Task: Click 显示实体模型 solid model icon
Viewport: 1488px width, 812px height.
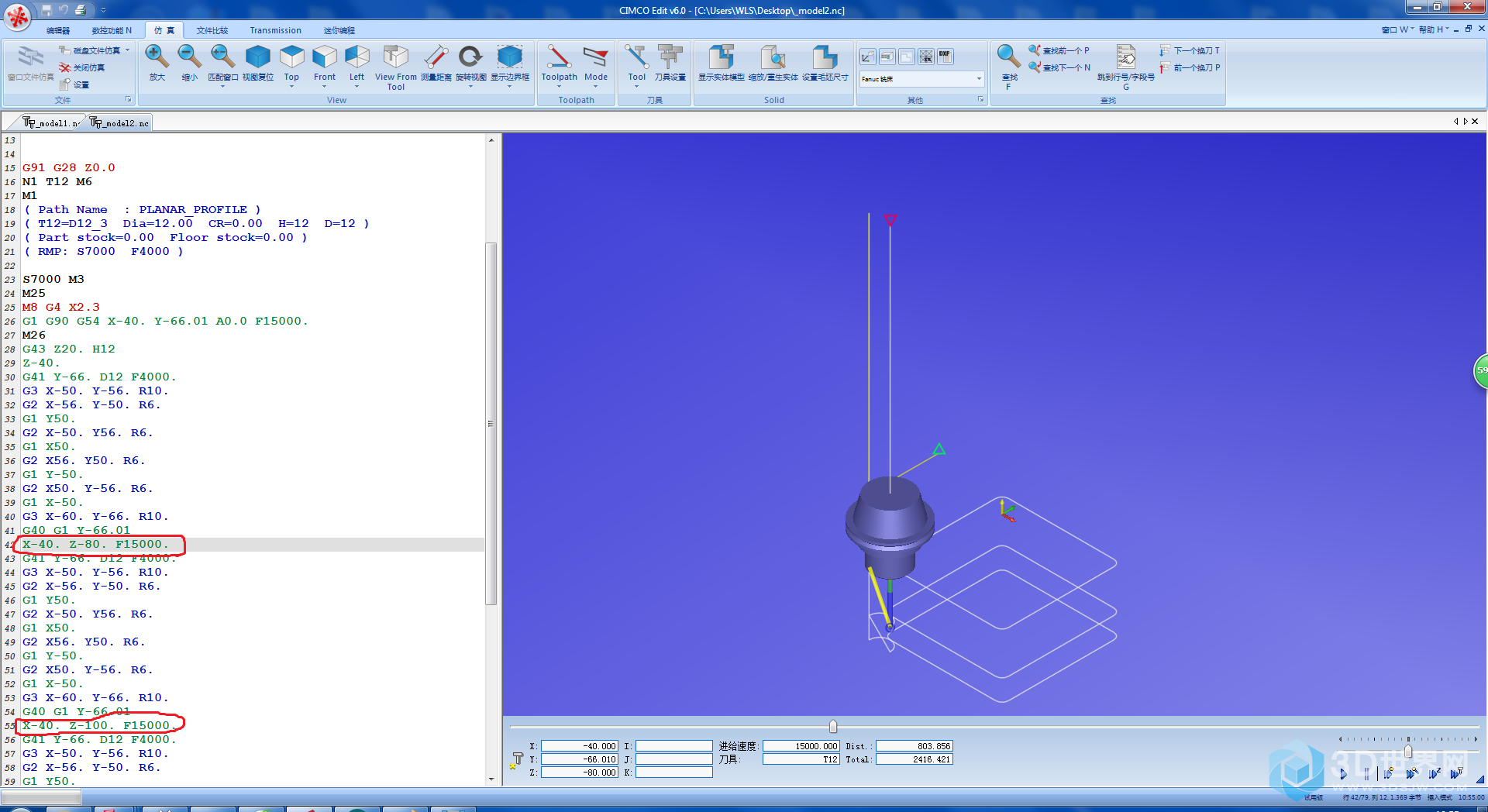Action: [x=722, y=57]
